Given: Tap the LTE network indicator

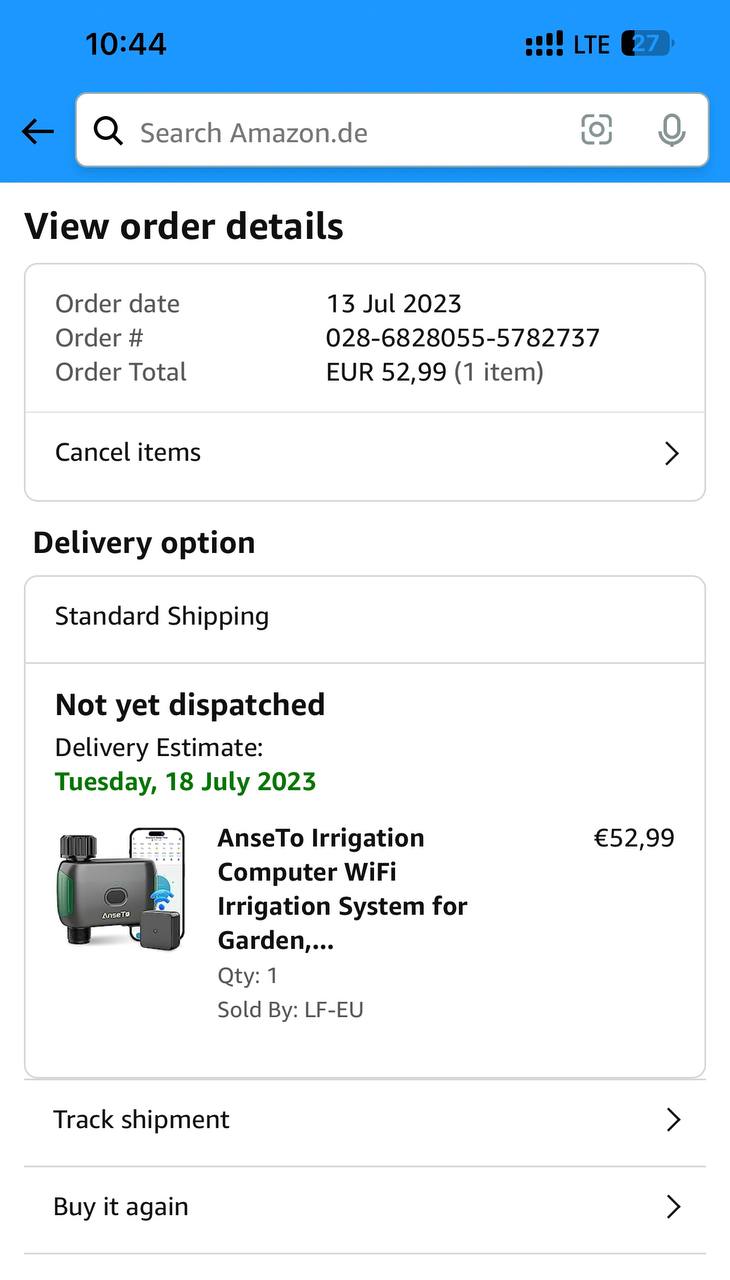Looking at the screenshot, I should pos(591,44).
